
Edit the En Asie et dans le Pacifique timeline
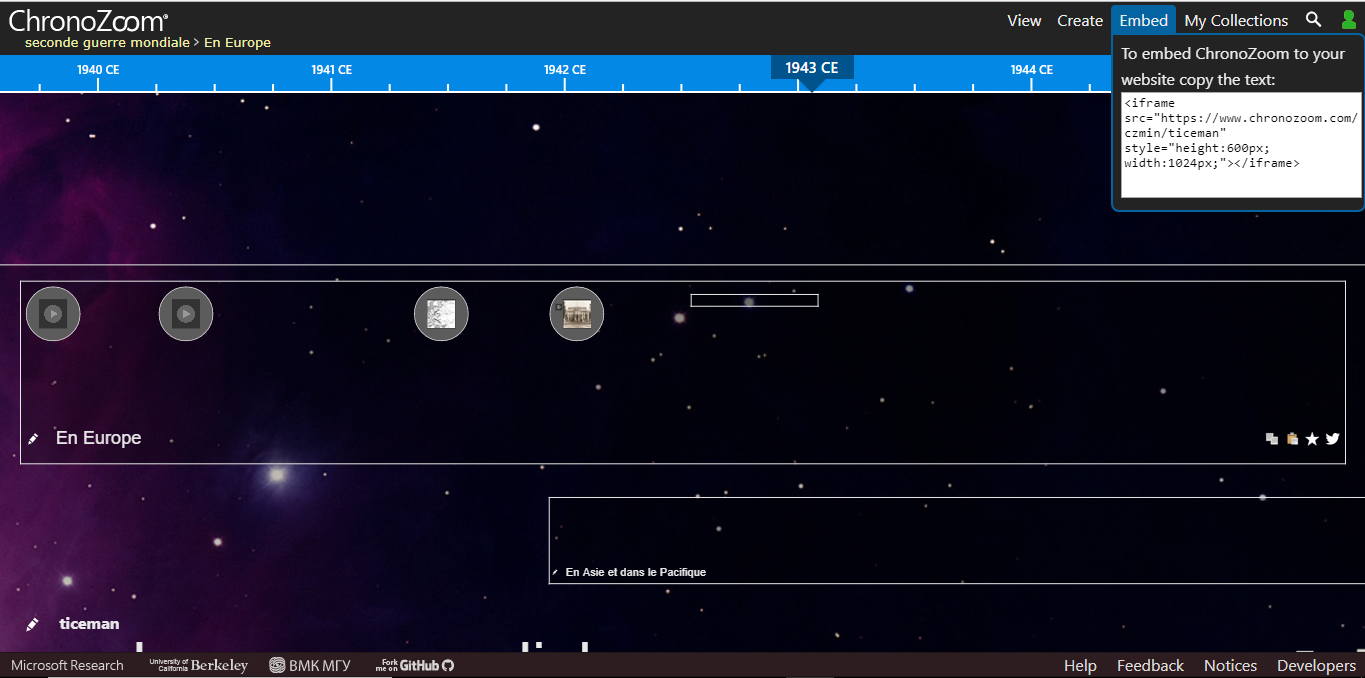(x=555, y=573)
